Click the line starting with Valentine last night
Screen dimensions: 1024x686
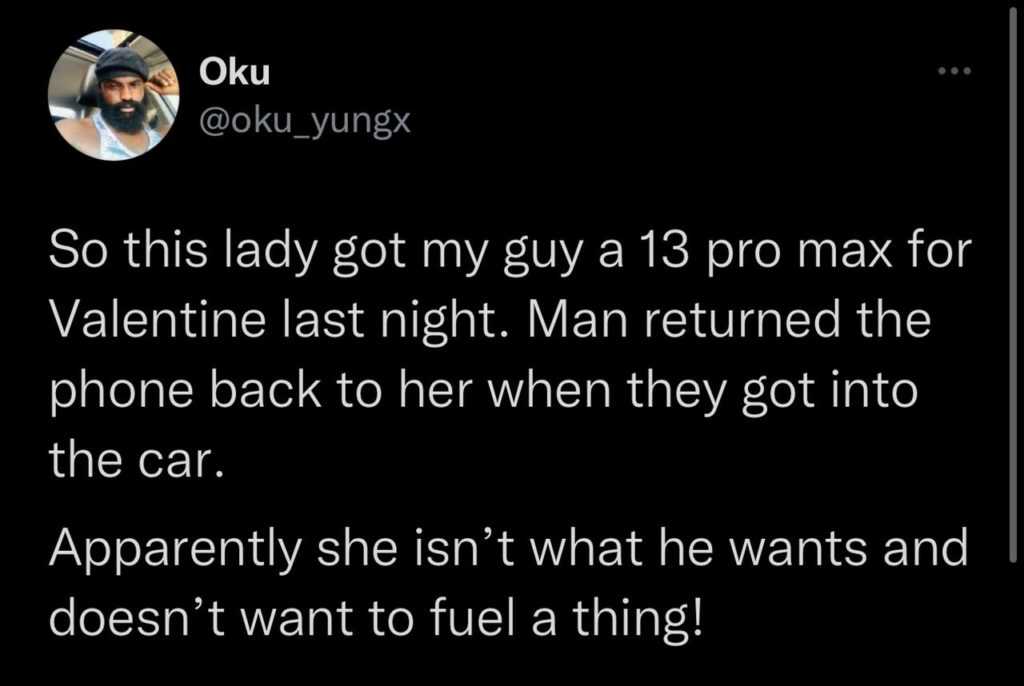[490, 321]
